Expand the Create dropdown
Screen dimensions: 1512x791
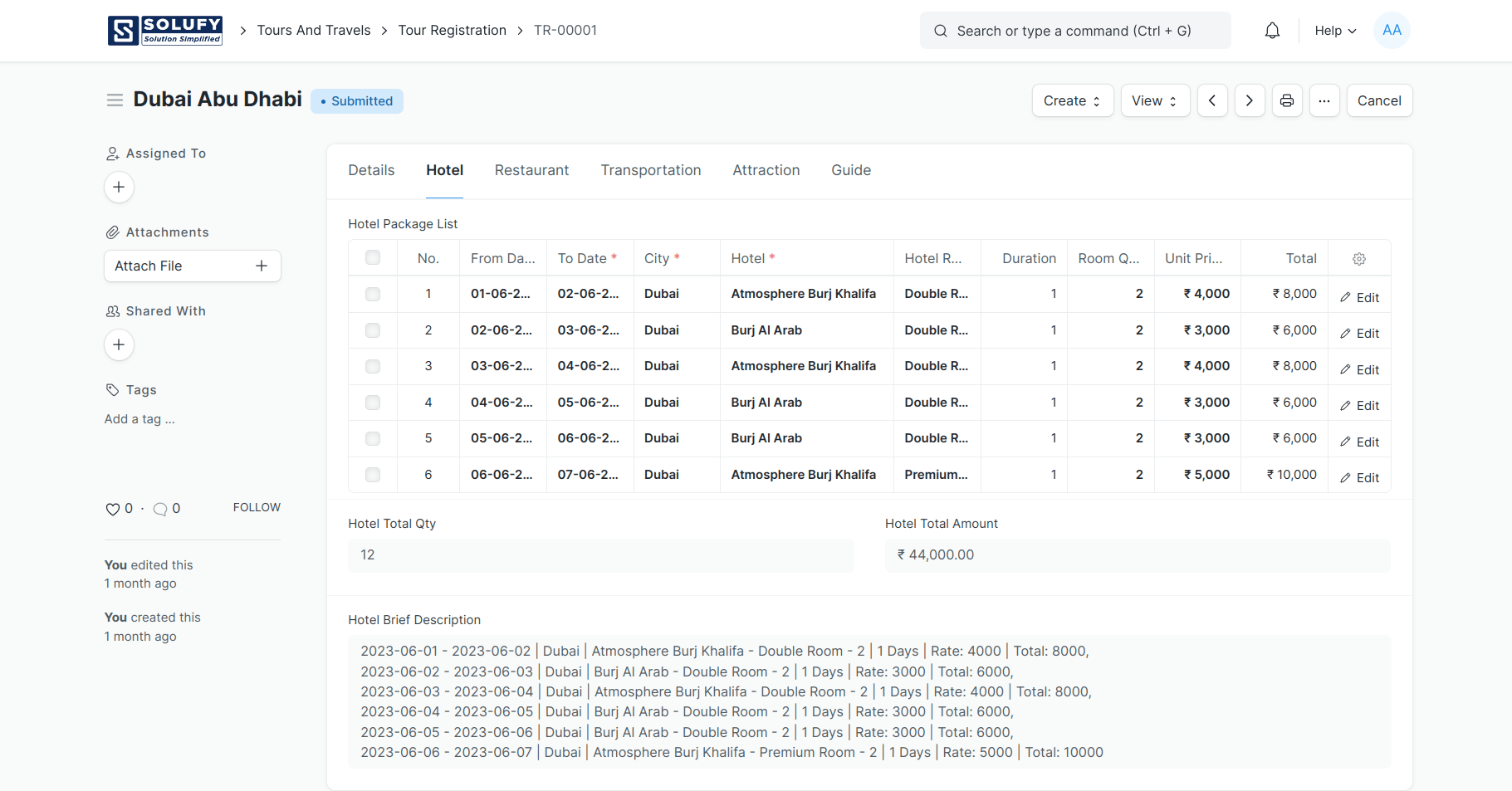pyautogui.click(x=1073, y=100)
